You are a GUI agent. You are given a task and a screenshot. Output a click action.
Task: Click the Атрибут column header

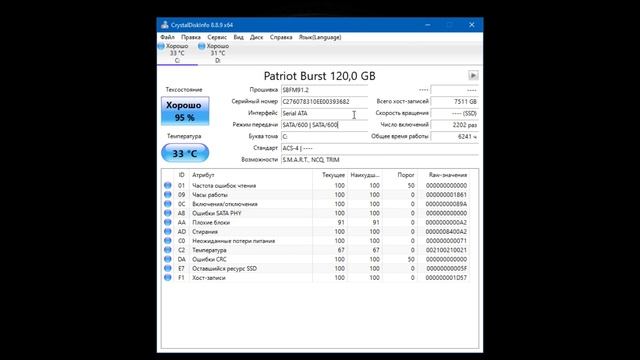251,175
